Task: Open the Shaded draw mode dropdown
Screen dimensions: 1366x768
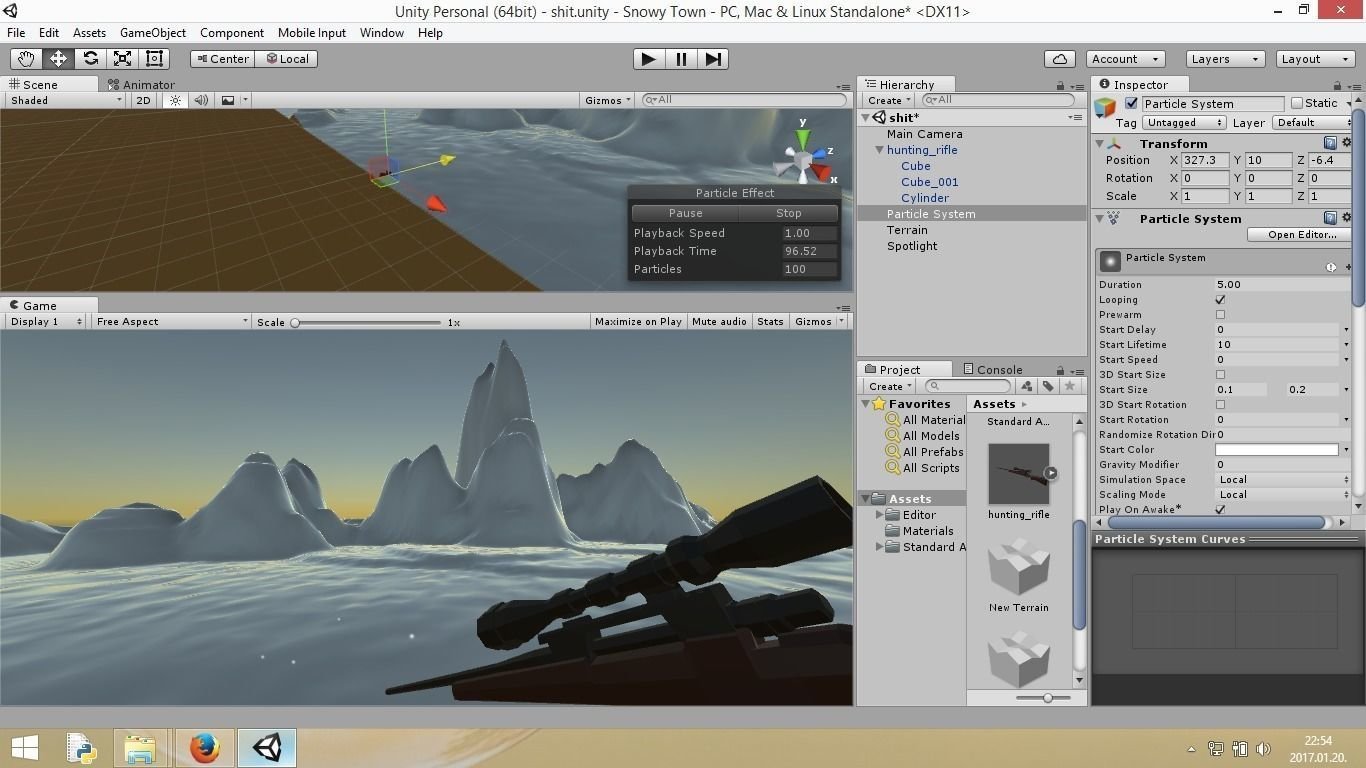Action: tap(65, 100)
